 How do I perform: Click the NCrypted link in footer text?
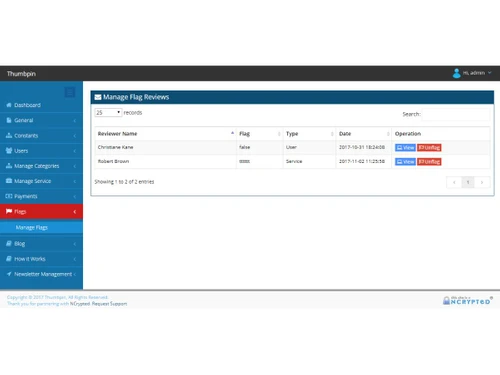coord(80,304)
